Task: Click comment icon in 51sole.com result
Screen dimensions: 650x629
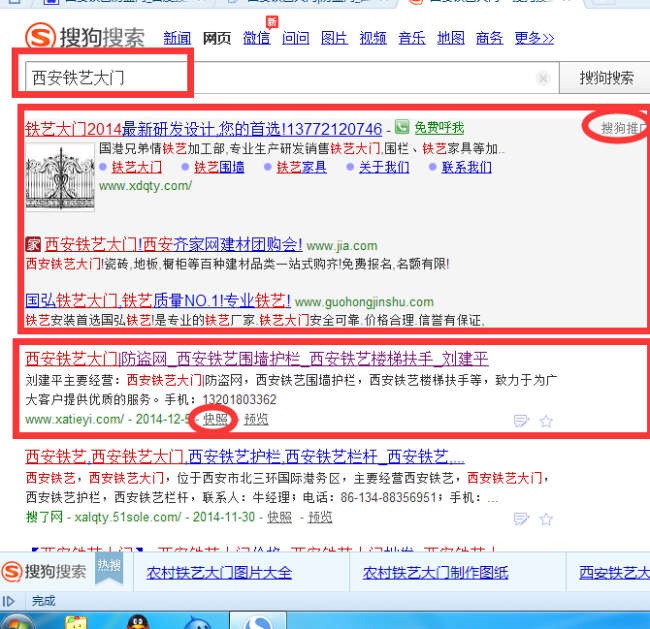Action: (521, 519)
